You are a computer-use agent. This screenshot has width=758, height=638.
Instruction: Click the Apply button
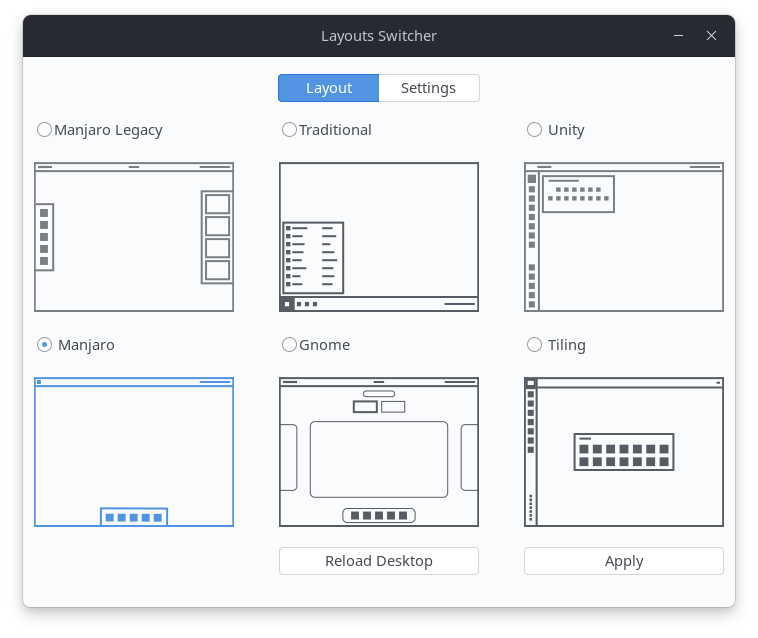[x=624, y=561]
